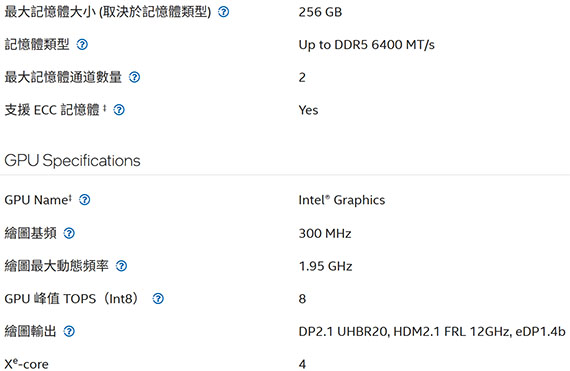Show tooltip for 最大記憶體通道數量
Viewport: 570px width, 371px height.
click(x=135, y=77)
